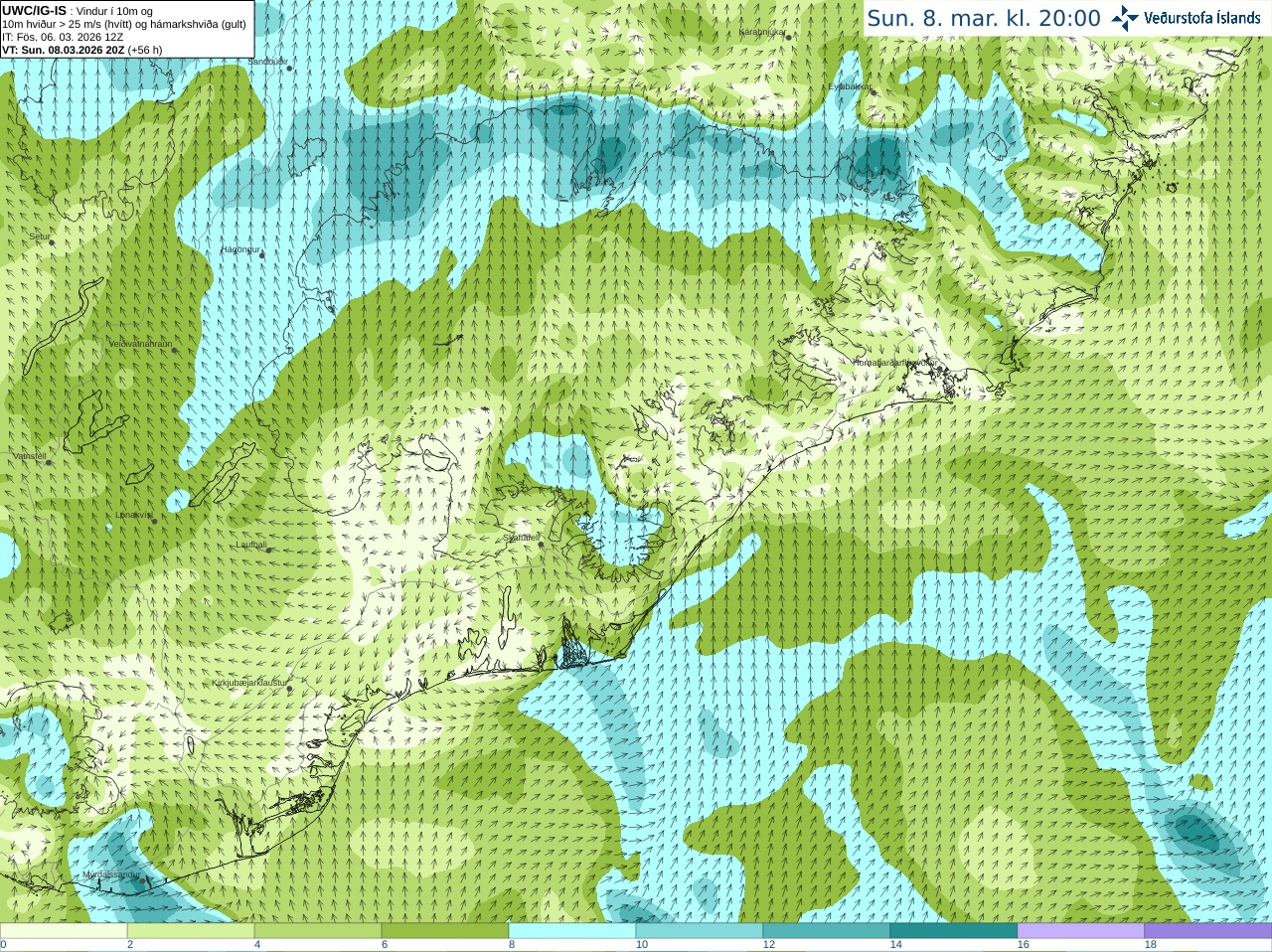Click the 8–10 m/s light cyan legend swatch
Viewport: 1272px width, 952px height.
point(572,931)
